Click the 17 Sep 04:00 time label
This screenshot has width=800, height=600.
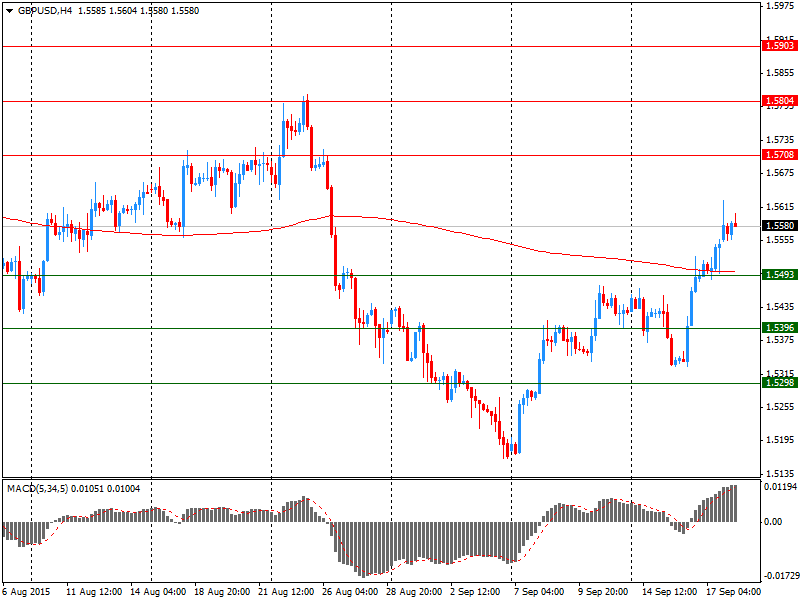734,592
